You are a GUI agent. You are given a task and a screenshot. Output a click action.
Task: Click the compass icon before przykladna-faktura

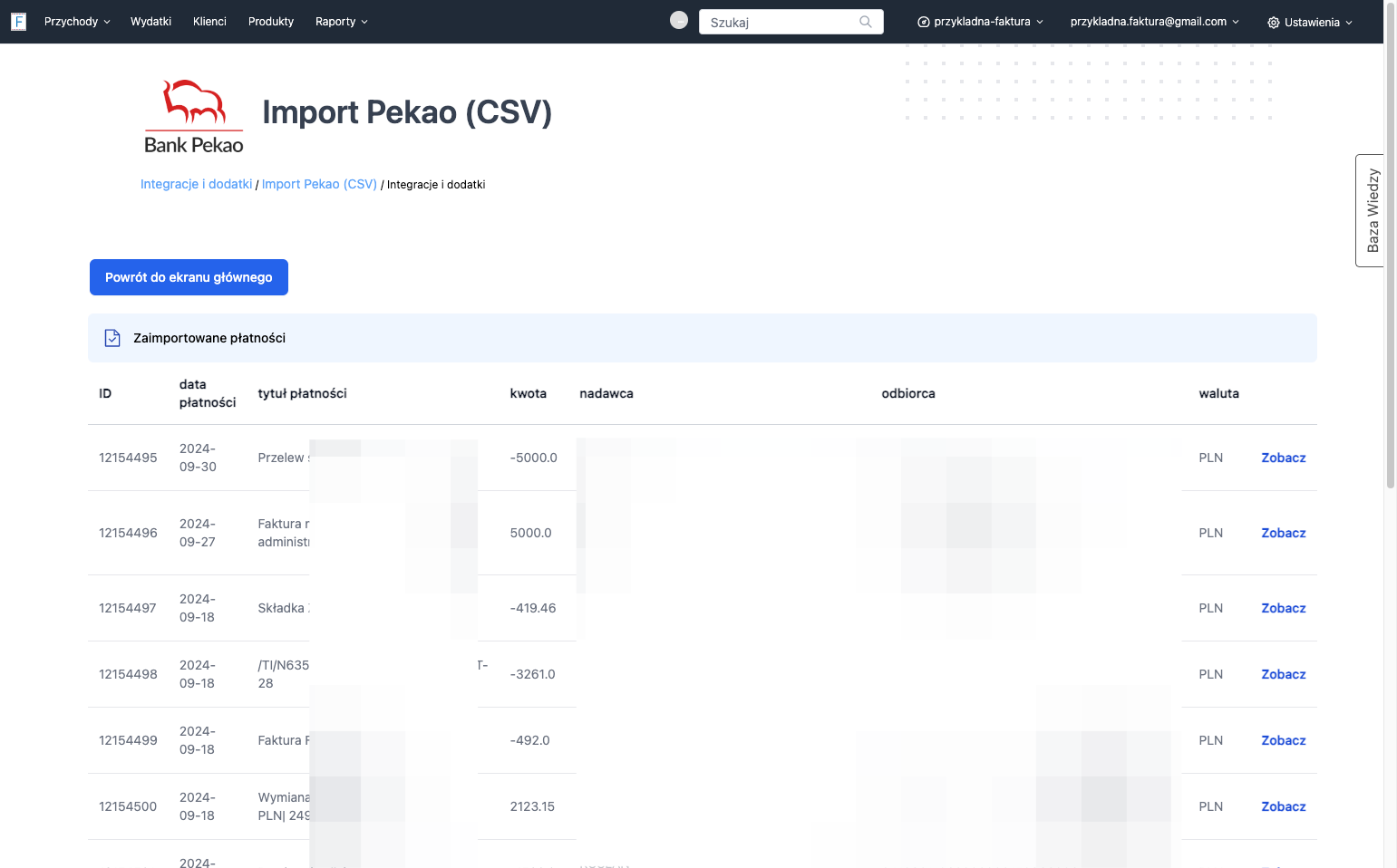[924, 22]
